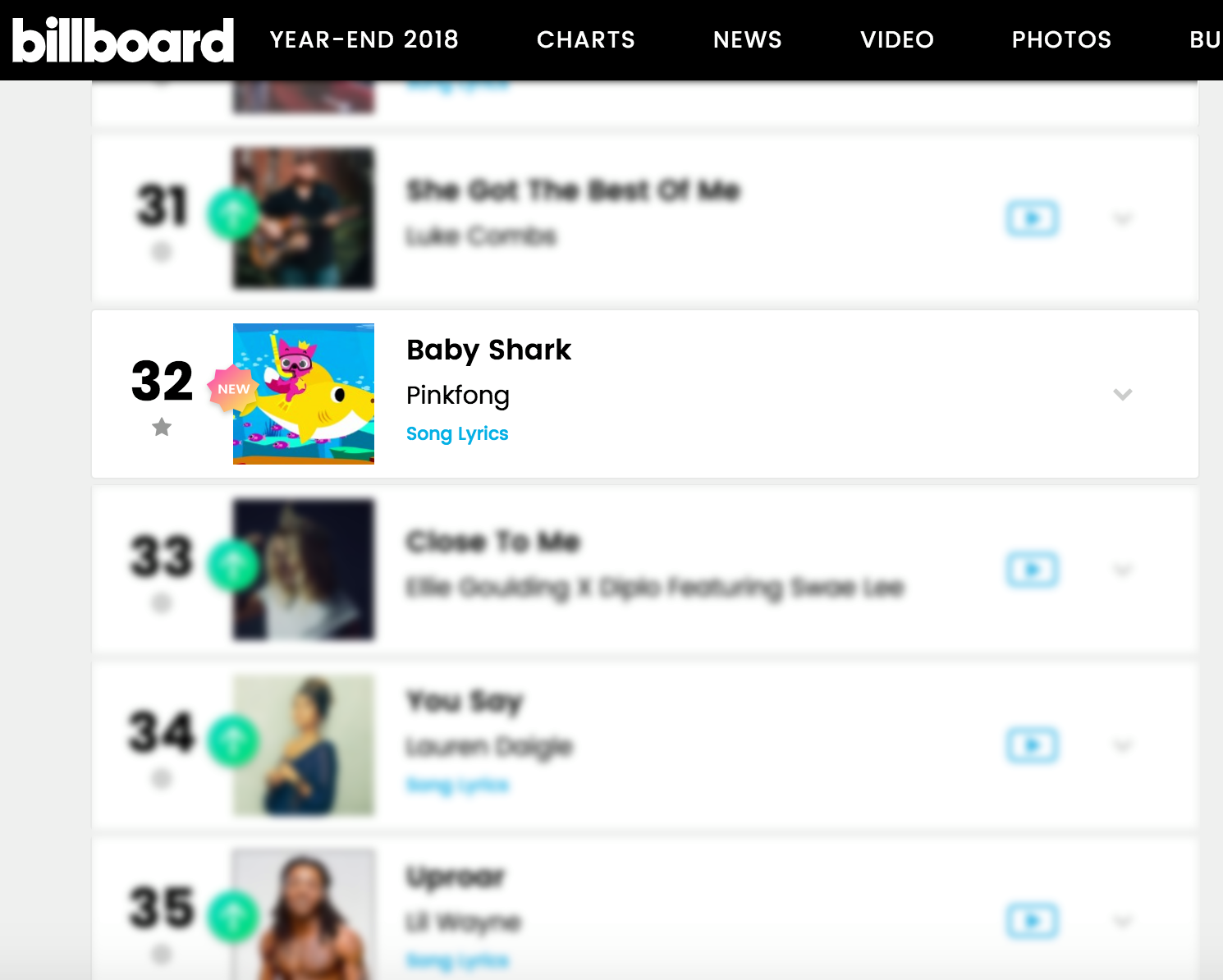
Task: Click the star icon under rank 32
Action: coord(162,427)
